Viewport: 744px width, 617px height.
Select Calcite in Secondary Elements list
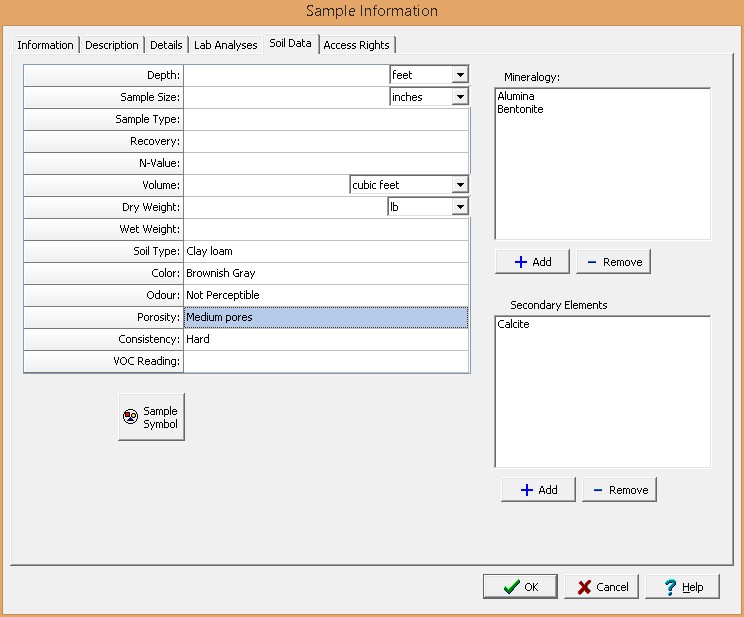coord(514,325)
